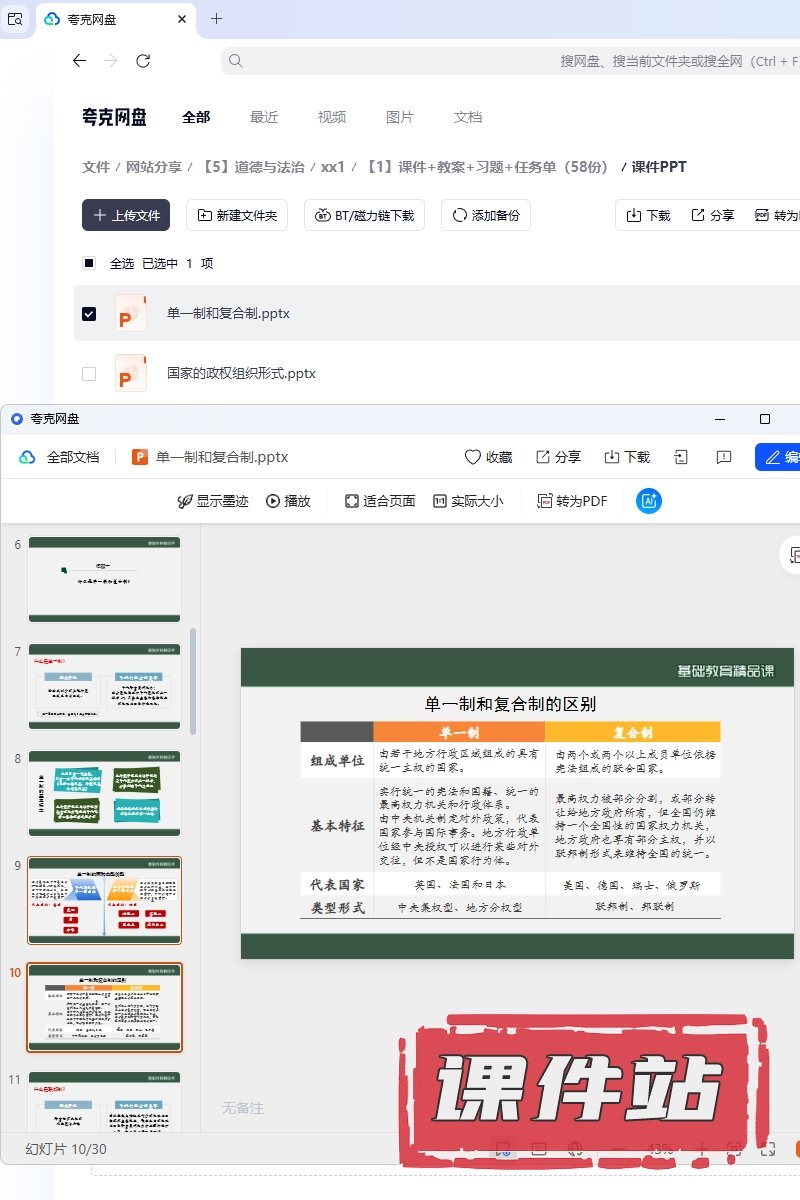Switch to 实际大小 actual size
The height and width of the screenshot is (1200, 800).
467,501
